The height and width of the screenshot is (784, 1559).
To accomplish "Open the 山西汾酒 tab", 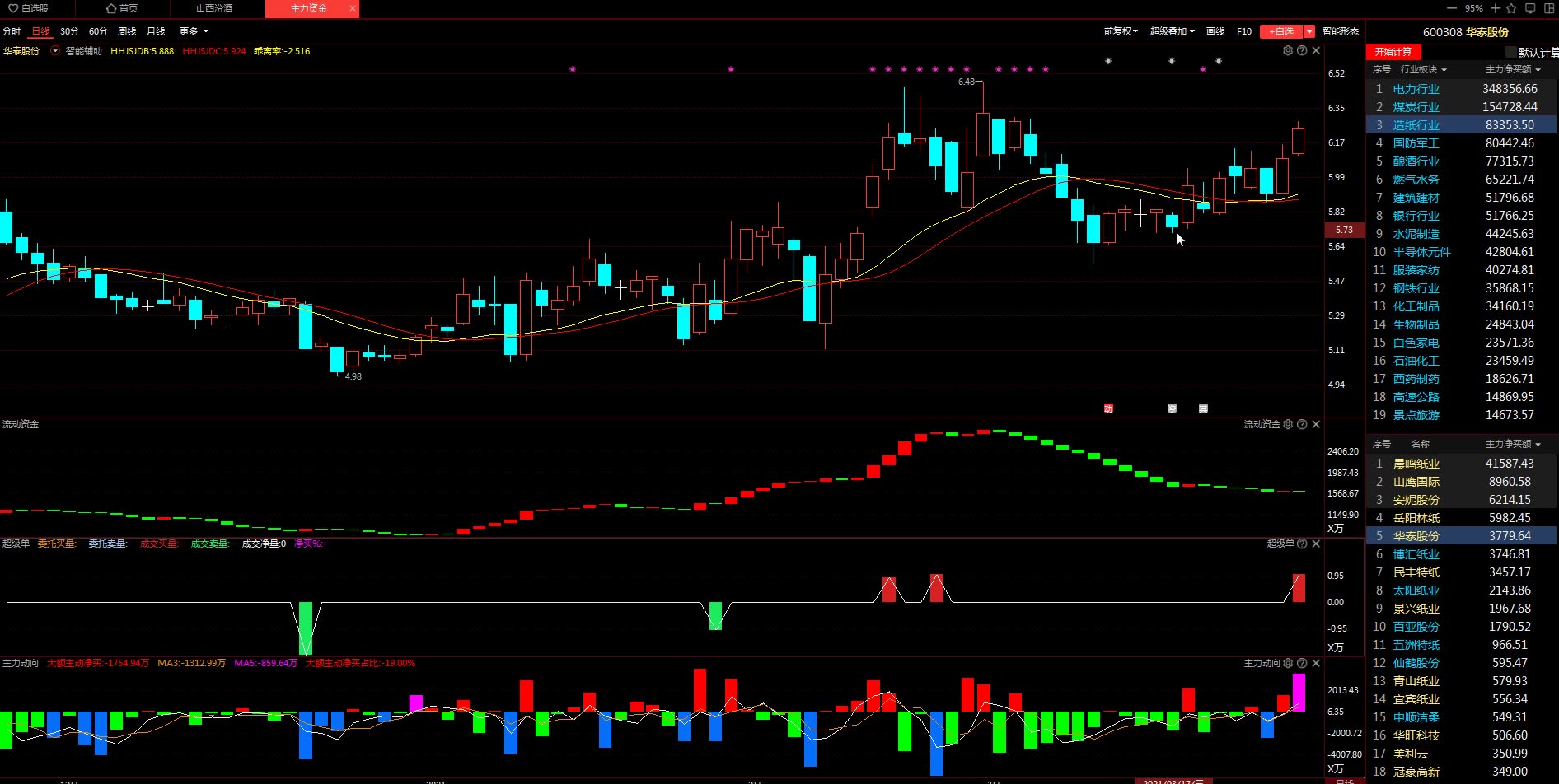I will 214,8.
